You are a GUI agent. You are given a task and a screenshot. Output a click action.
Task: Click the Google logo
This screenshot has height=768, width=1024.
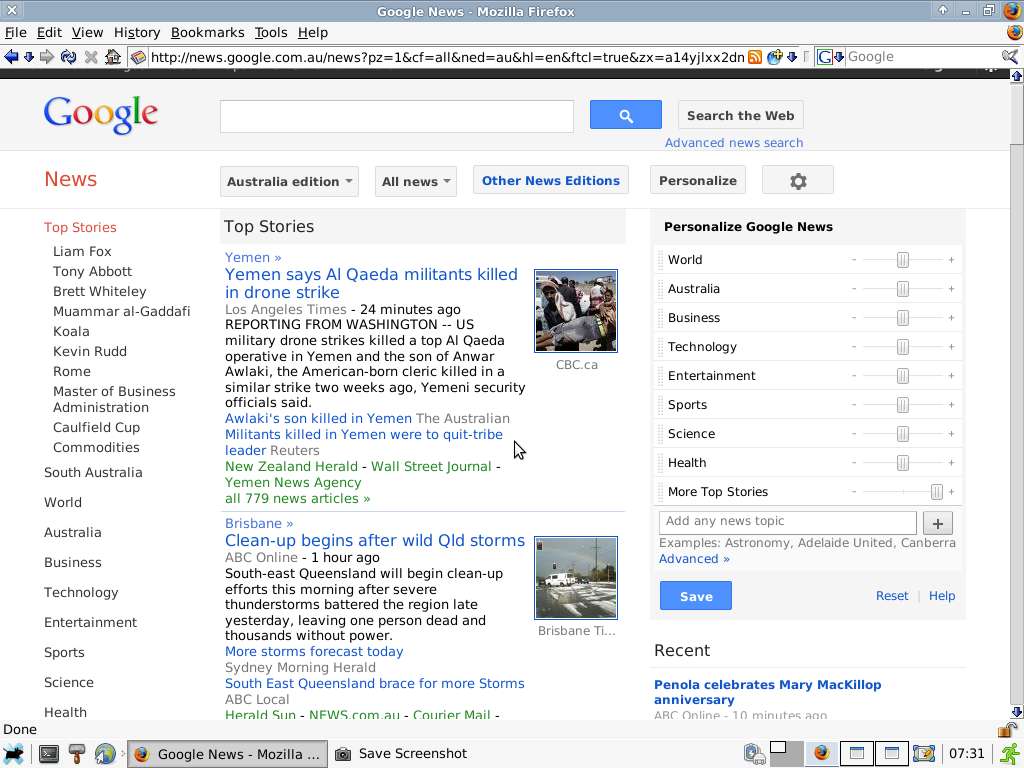[101, 115]
